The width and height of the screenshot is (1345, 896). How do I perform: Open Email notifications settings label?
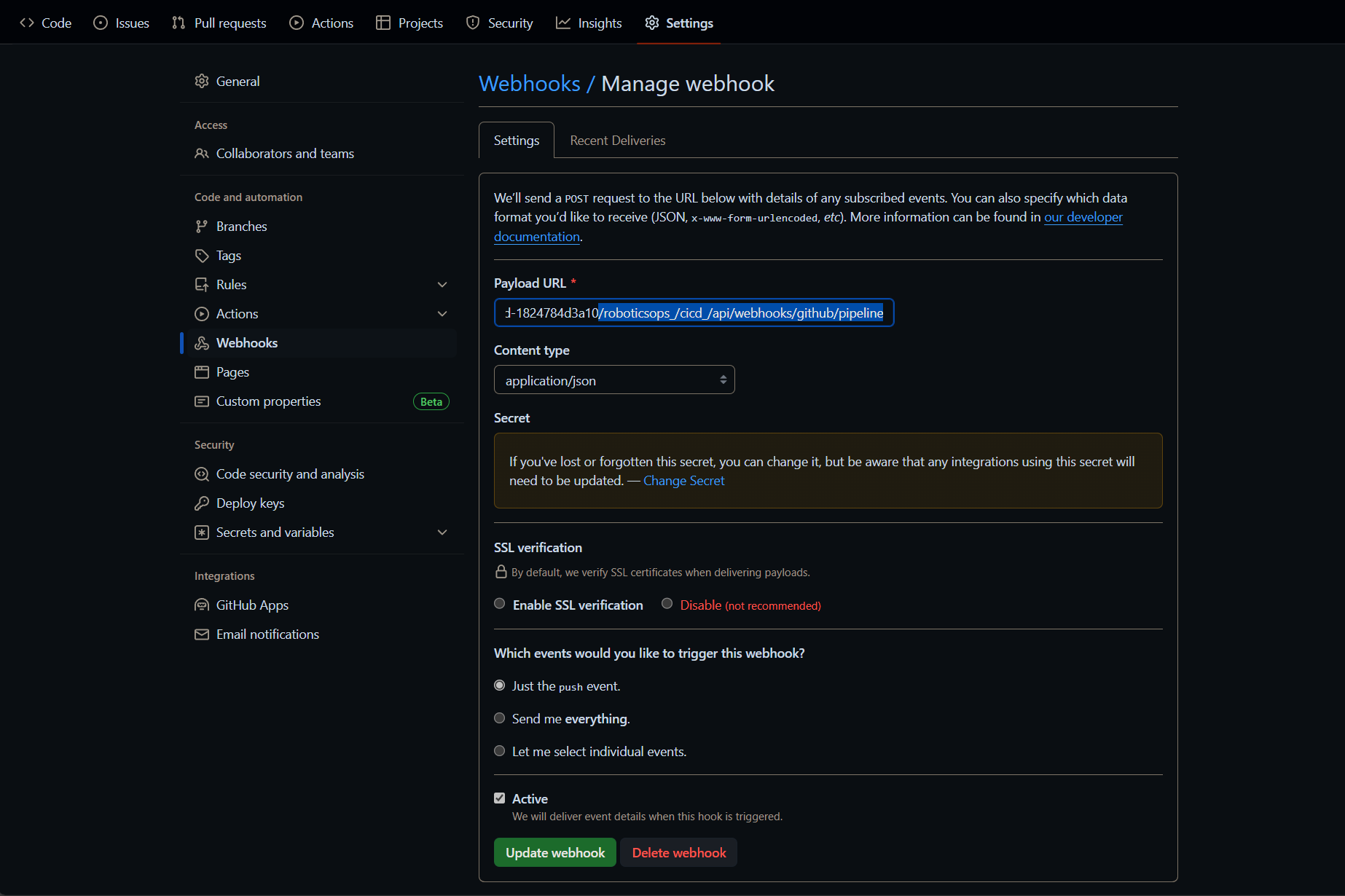pyautogui.click(x=267, y=634)
